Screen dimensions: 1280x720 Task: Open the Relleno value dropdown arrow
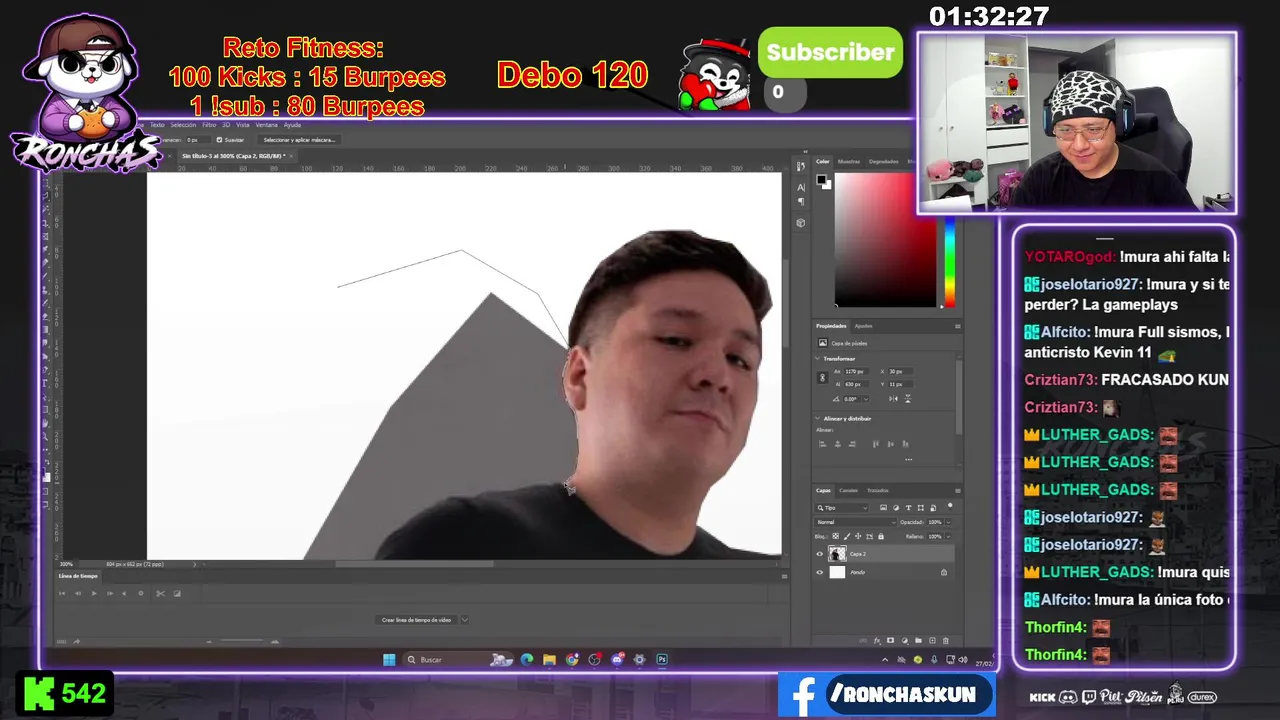click(949, 537)
